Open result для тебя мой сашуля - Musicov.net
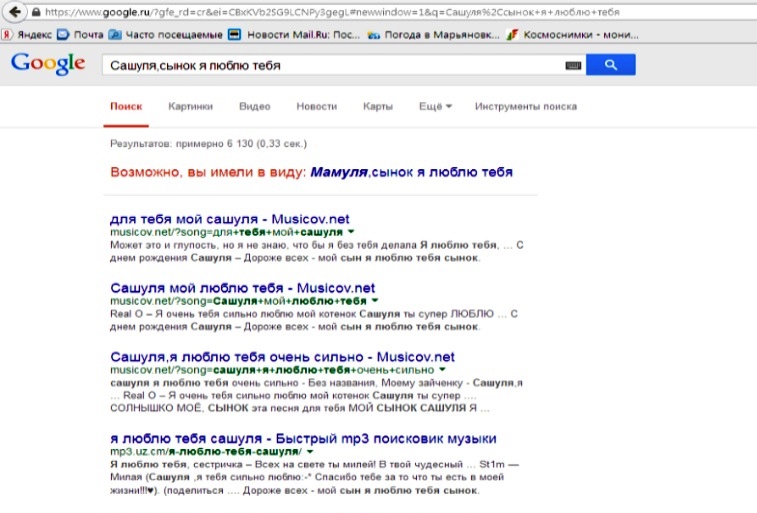This screenshot has width=757, height=513. tap(230, 219)
